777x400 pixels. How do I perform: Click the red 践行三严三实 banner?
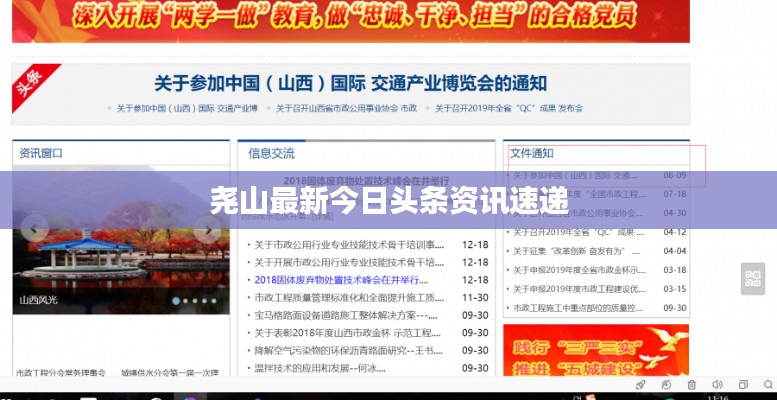596,350
